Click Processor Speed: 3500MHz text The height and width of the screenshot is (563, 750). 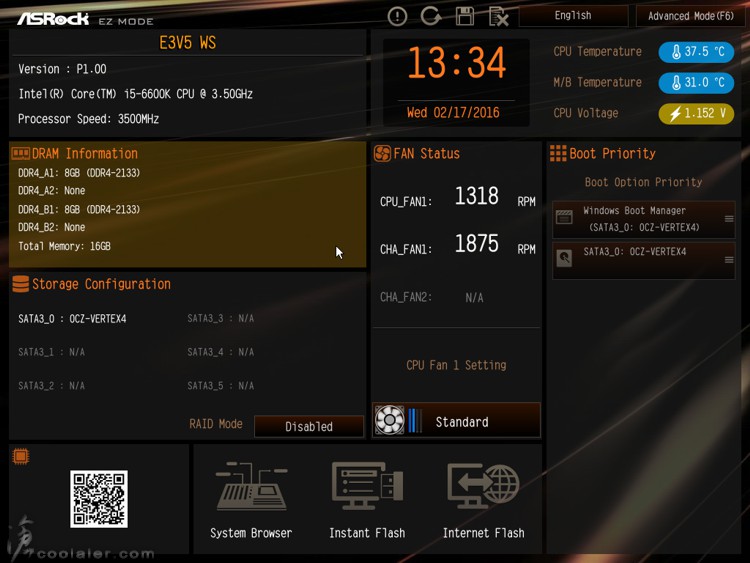coord(88,119)
